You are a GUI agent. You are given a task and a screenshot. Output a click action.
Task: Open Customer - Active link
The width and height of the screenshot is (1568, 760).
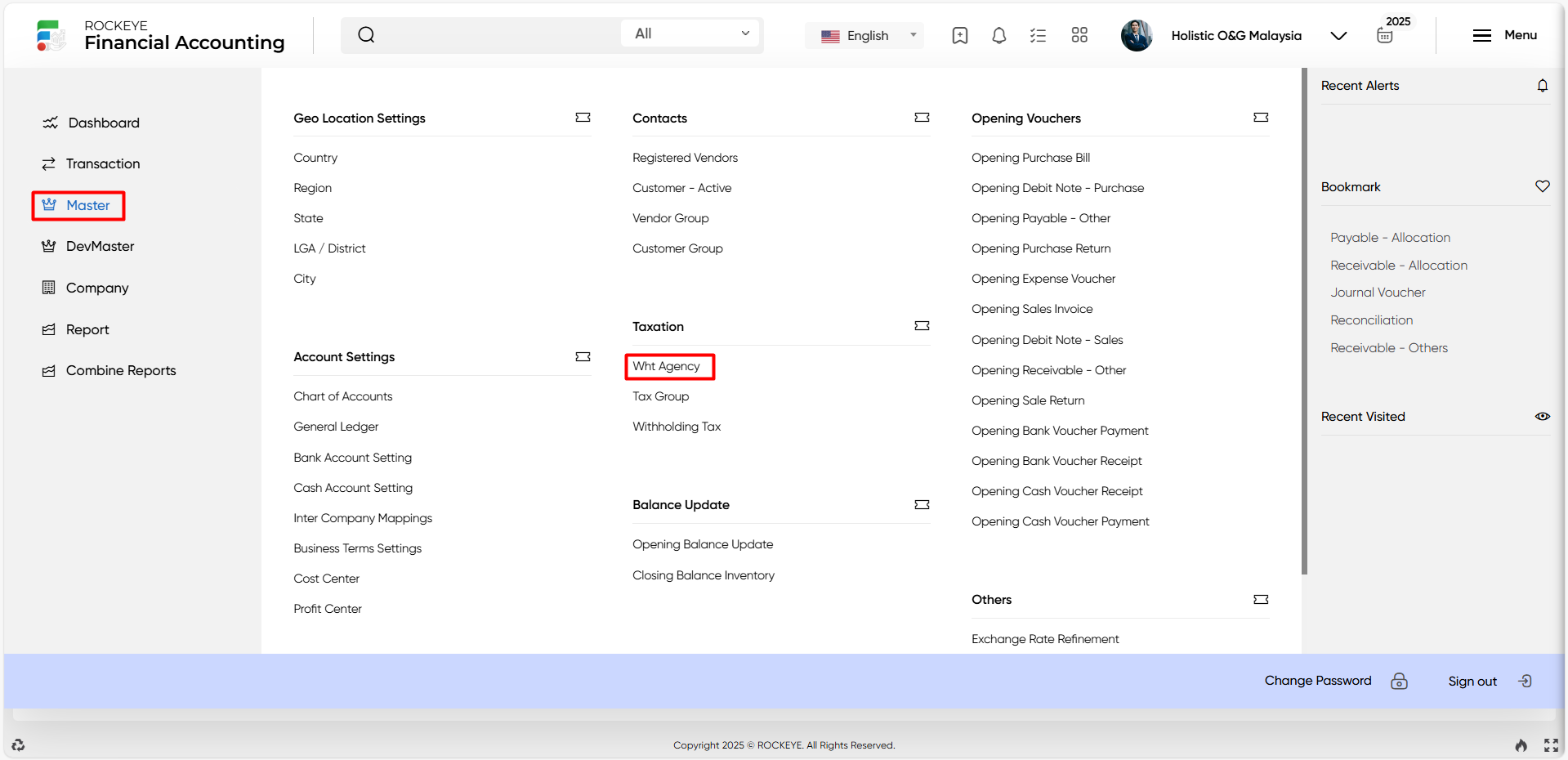[x=681, y=188]
